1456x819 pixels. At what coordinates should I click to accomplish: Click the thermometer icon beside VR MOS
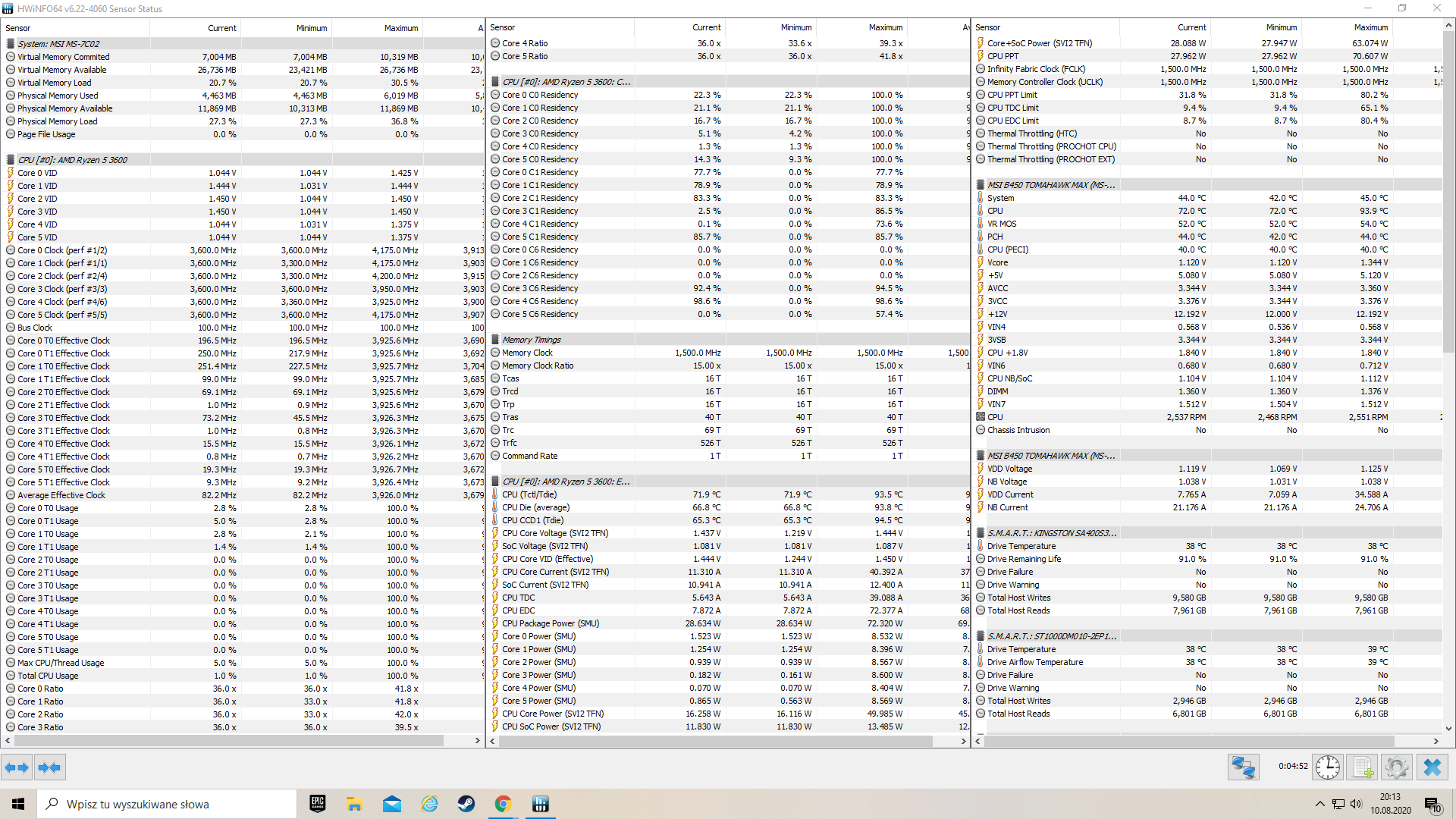981,224
